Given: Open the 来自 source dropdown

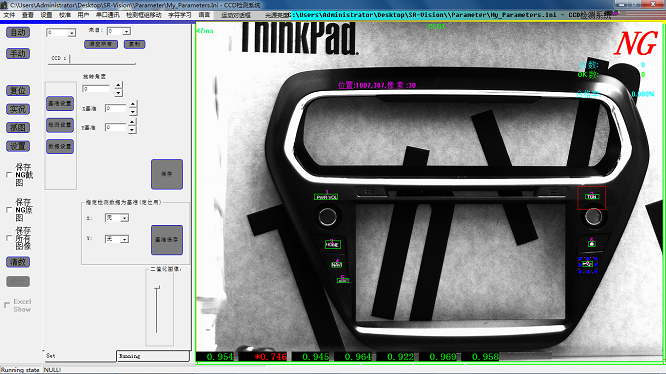Looking at the screenshot, I should [126, 31].
